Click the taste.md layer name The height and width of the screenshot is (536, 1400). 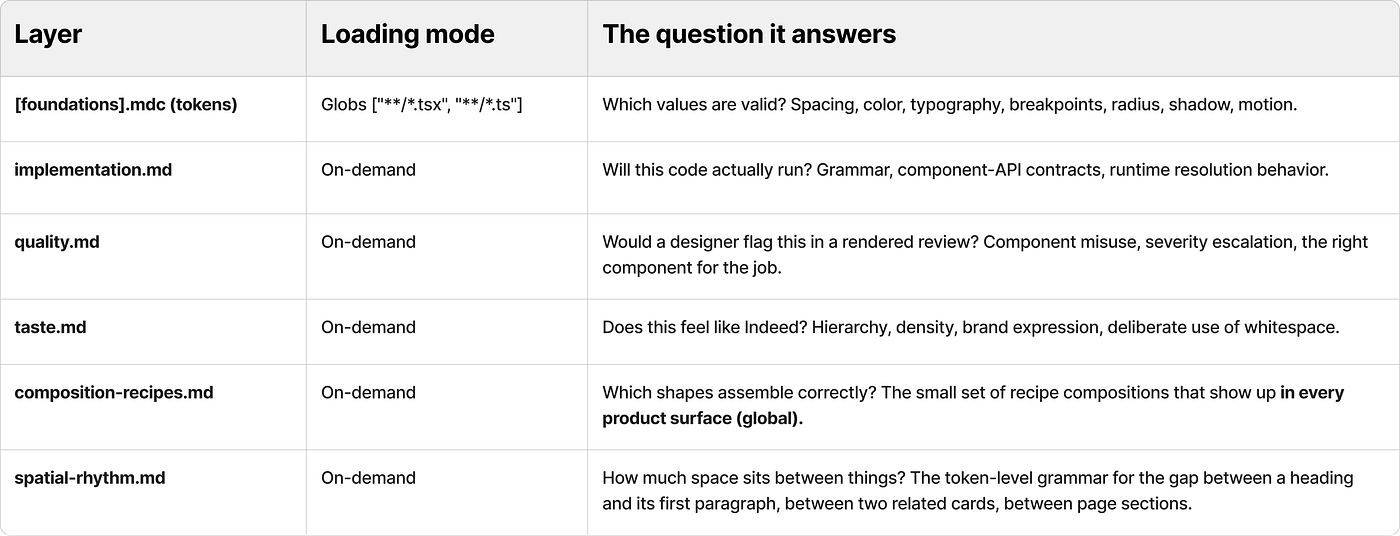(50, 327)
